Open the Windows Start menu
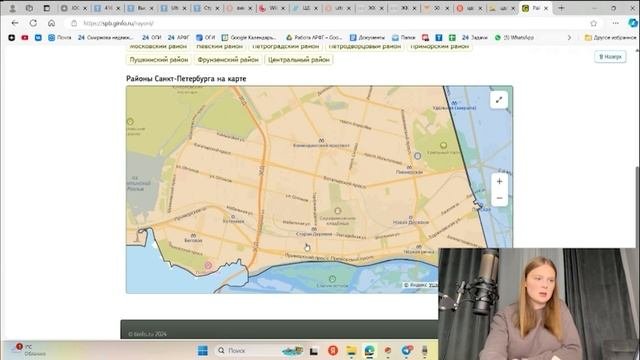The height and width of the screenshot is (360, 640). click(x=202, y=350)
